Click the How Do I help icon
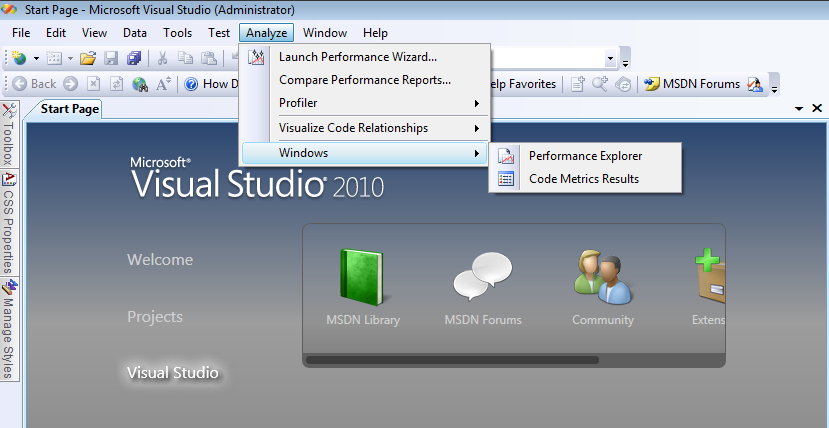This screenshot has height=428, width=829. [x=191, y=83]
